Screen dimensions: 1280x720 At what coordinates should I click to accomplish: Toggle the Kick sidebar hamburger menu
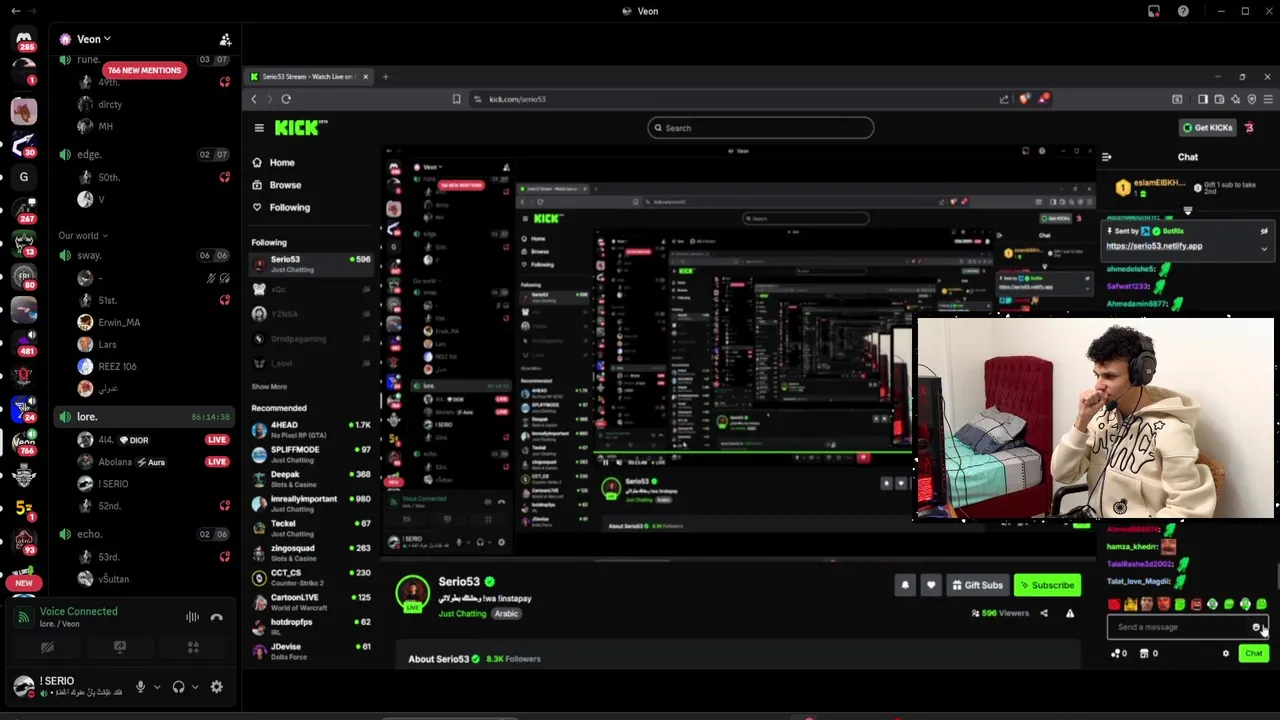pyautogui.click(x=258, y=128)
